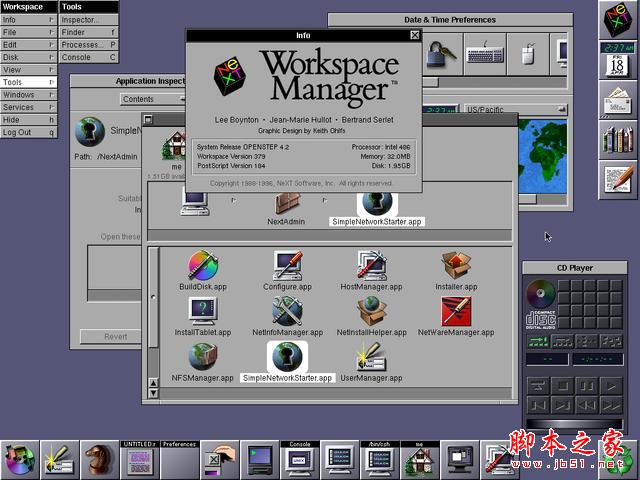Click the file viewer scroll-up arrow
Screen dimensions: 640x480
tap(153, 383)
